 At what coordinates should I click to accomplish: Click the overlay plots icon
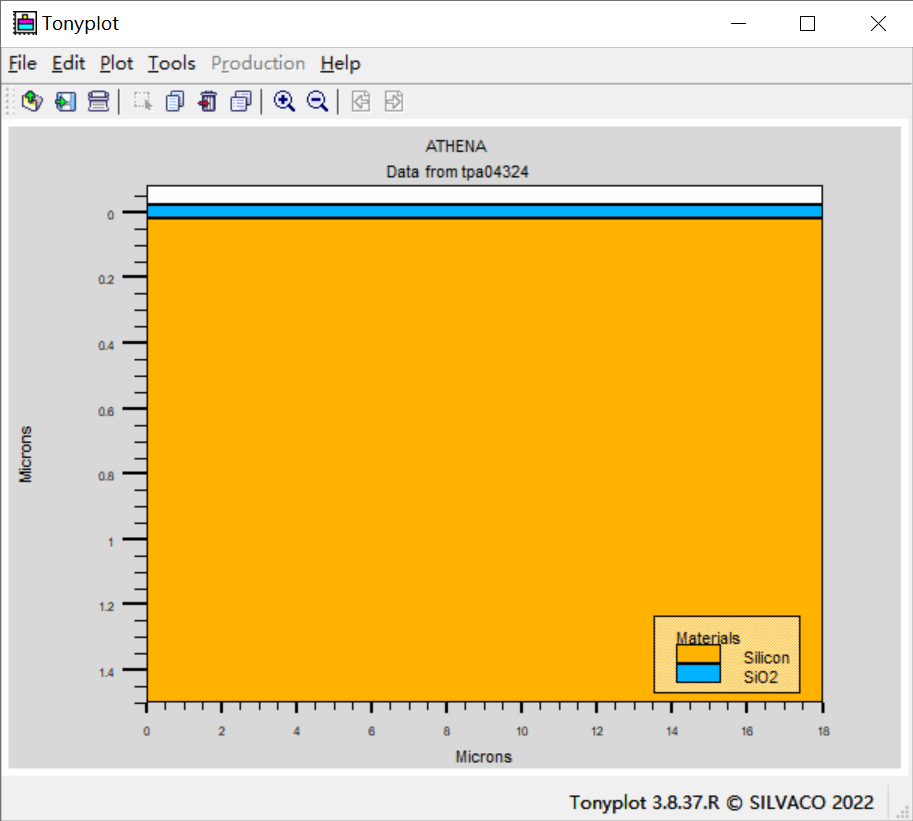[240, 101]
